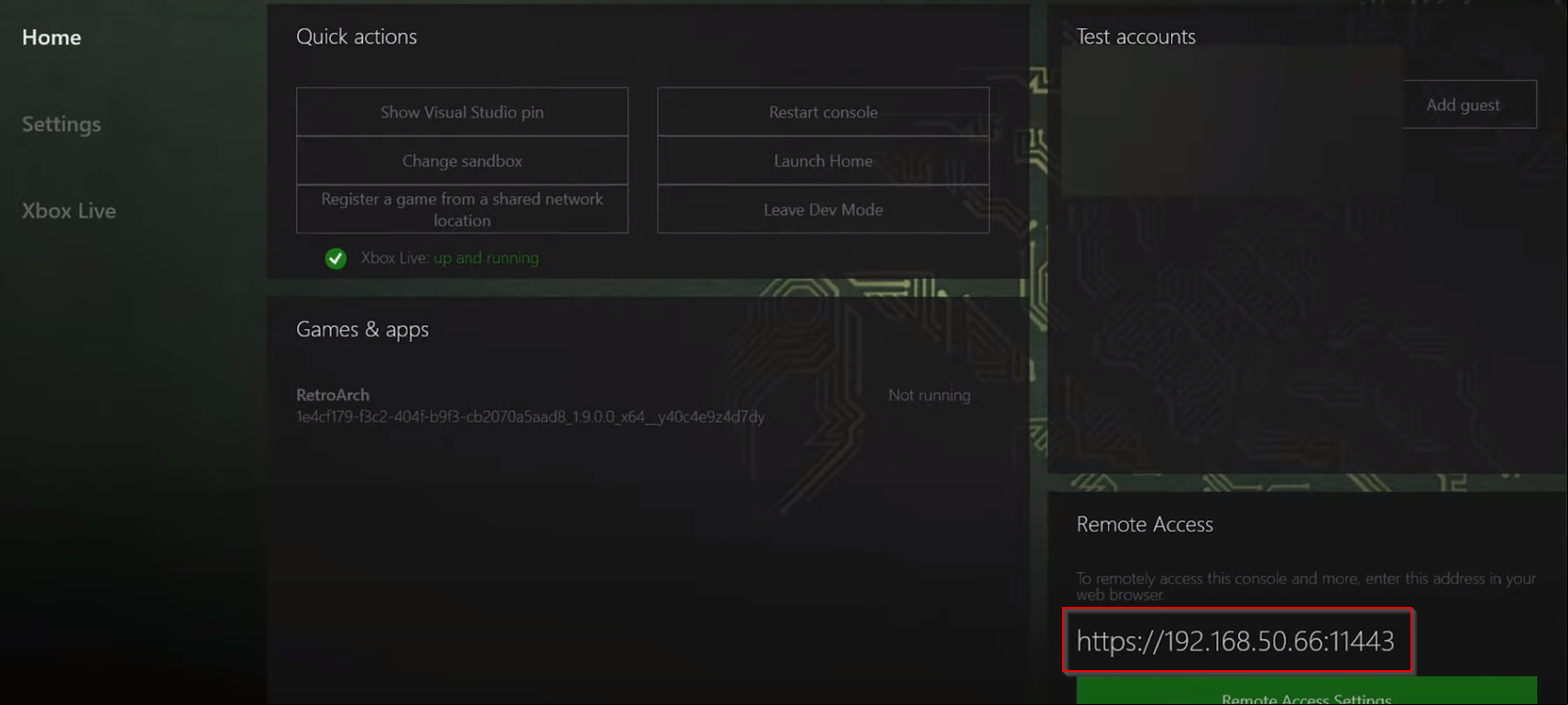Register a game from a shared network location

pyautogui.click(x=462, y=209)
